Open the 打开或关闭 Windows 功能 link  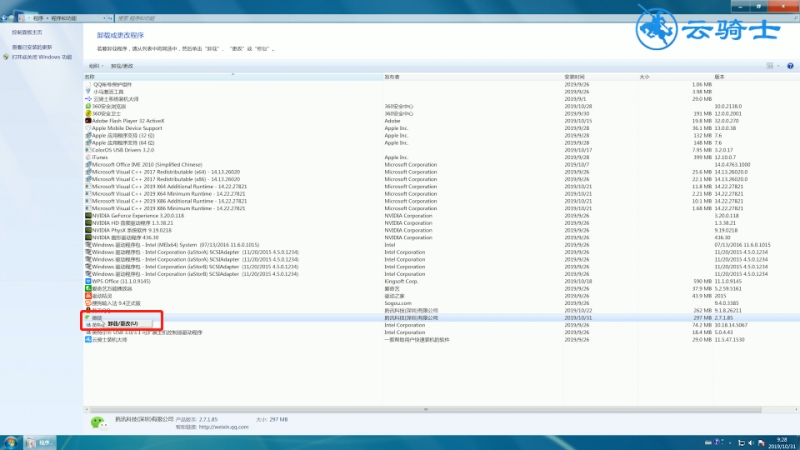[x=42, y=57]
